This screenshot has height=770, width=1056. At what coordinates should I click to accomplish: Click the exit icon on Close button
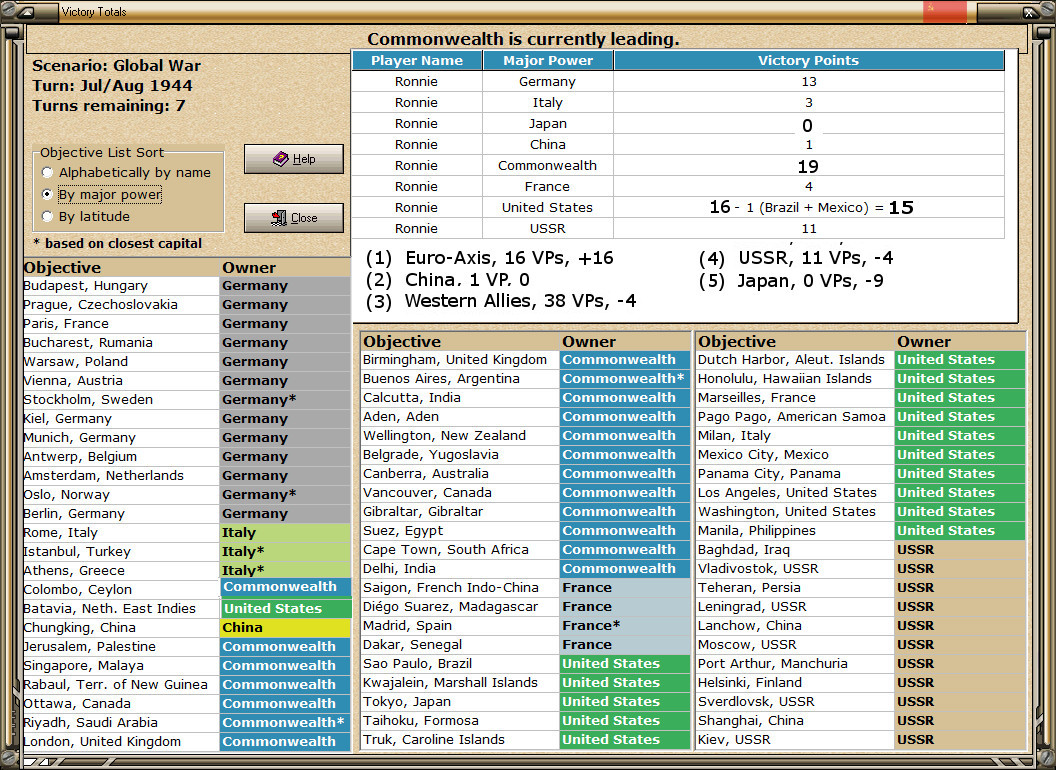pos(279,218)
